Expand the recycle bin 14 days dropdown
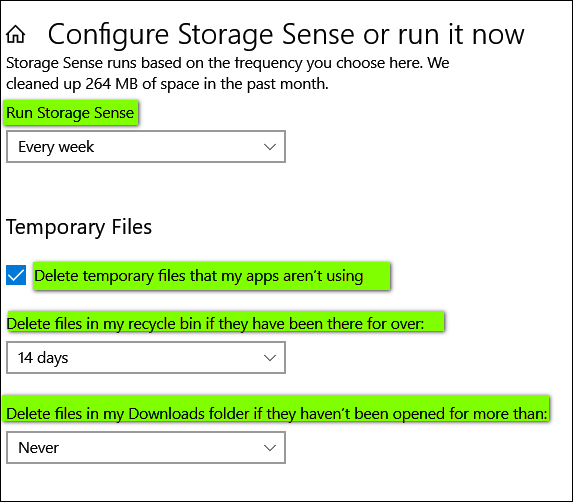This screenshot has width=573, height=502. tap(146, 358)
